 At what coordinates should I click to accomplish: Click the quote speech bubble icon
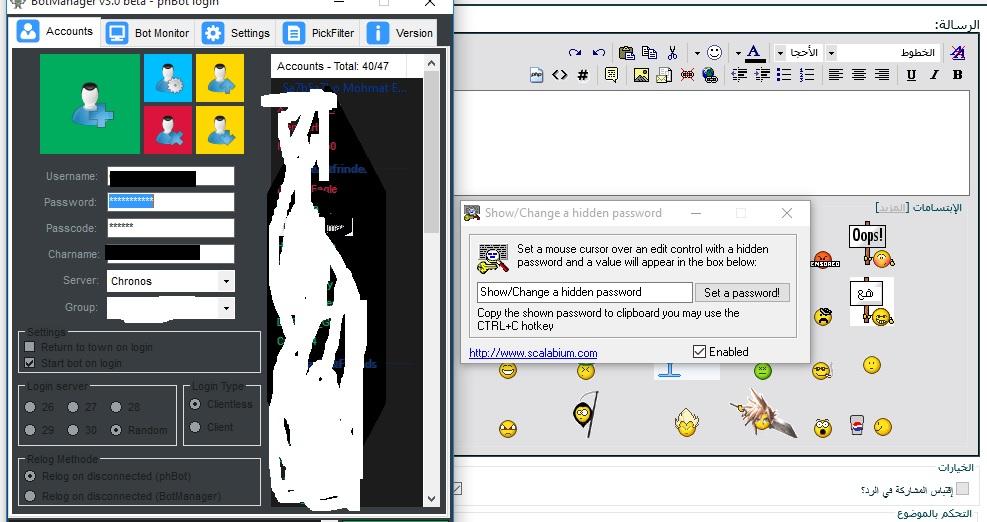point(611,75)
